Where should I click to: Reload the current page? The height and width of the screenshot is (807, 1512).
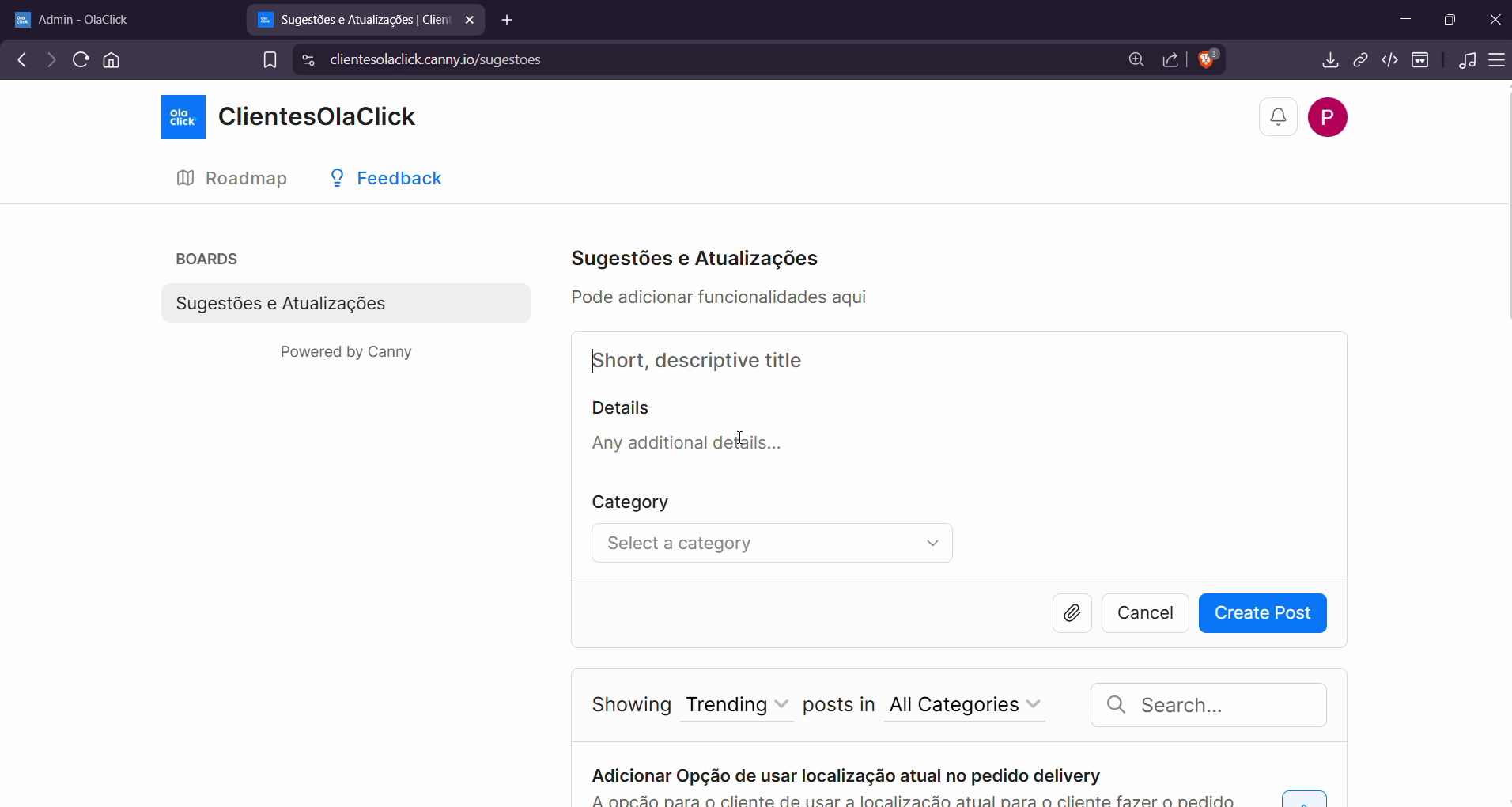tap(81, 60)
